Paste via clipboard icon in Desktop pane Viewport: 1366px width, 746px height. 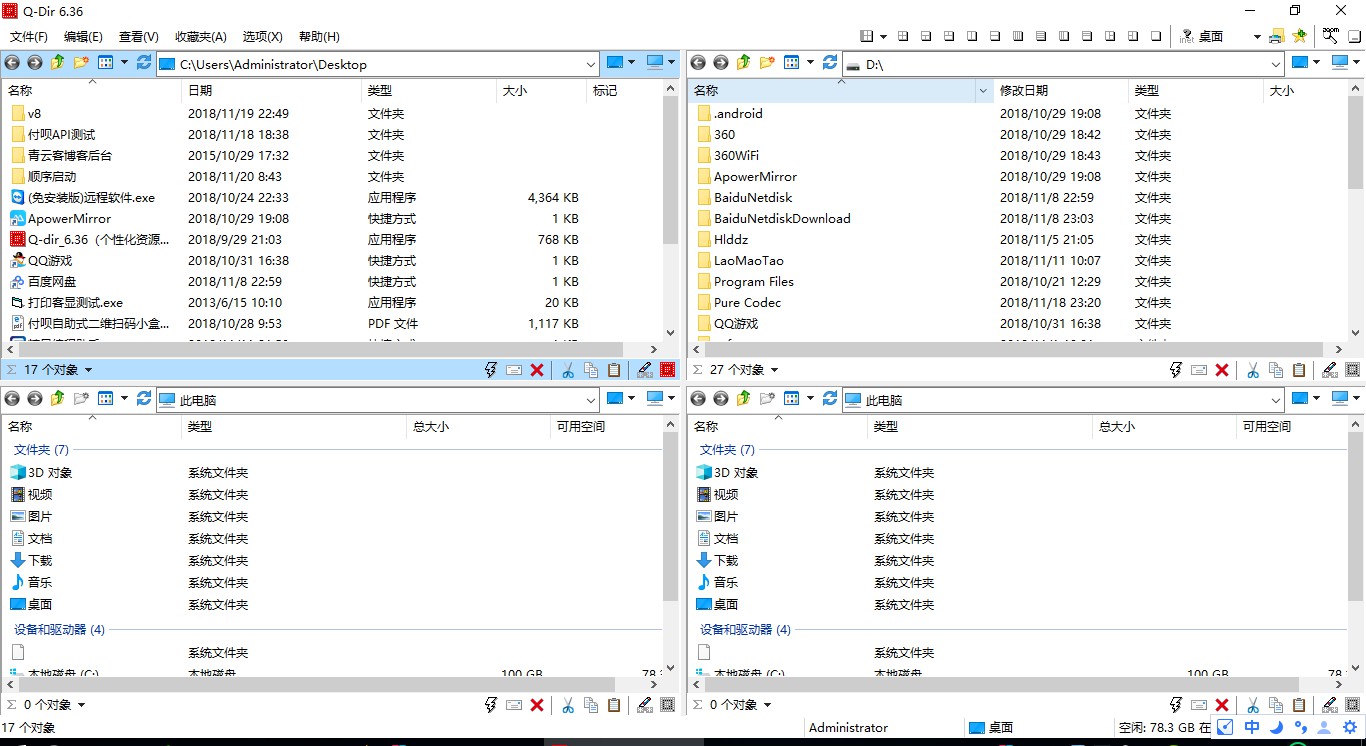click(x=614, y=370)
